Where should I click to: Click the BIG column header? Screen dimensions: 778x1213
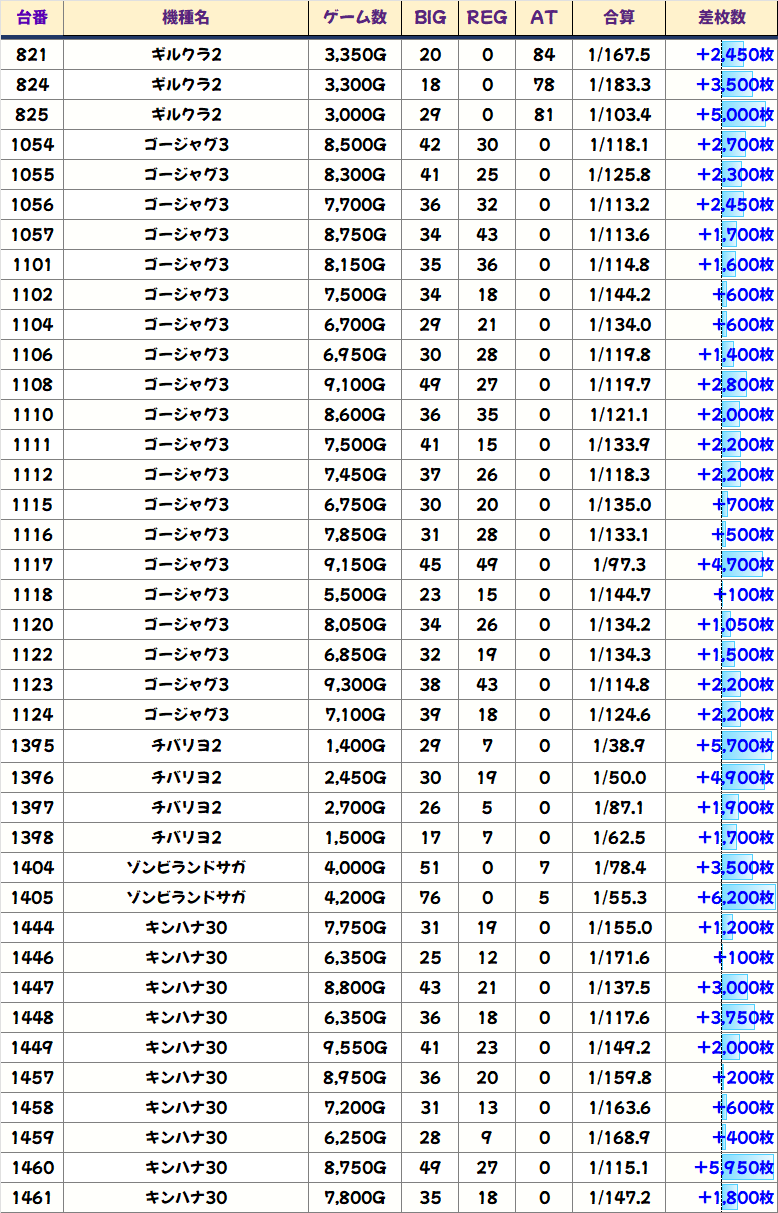(x=430, y=18)
